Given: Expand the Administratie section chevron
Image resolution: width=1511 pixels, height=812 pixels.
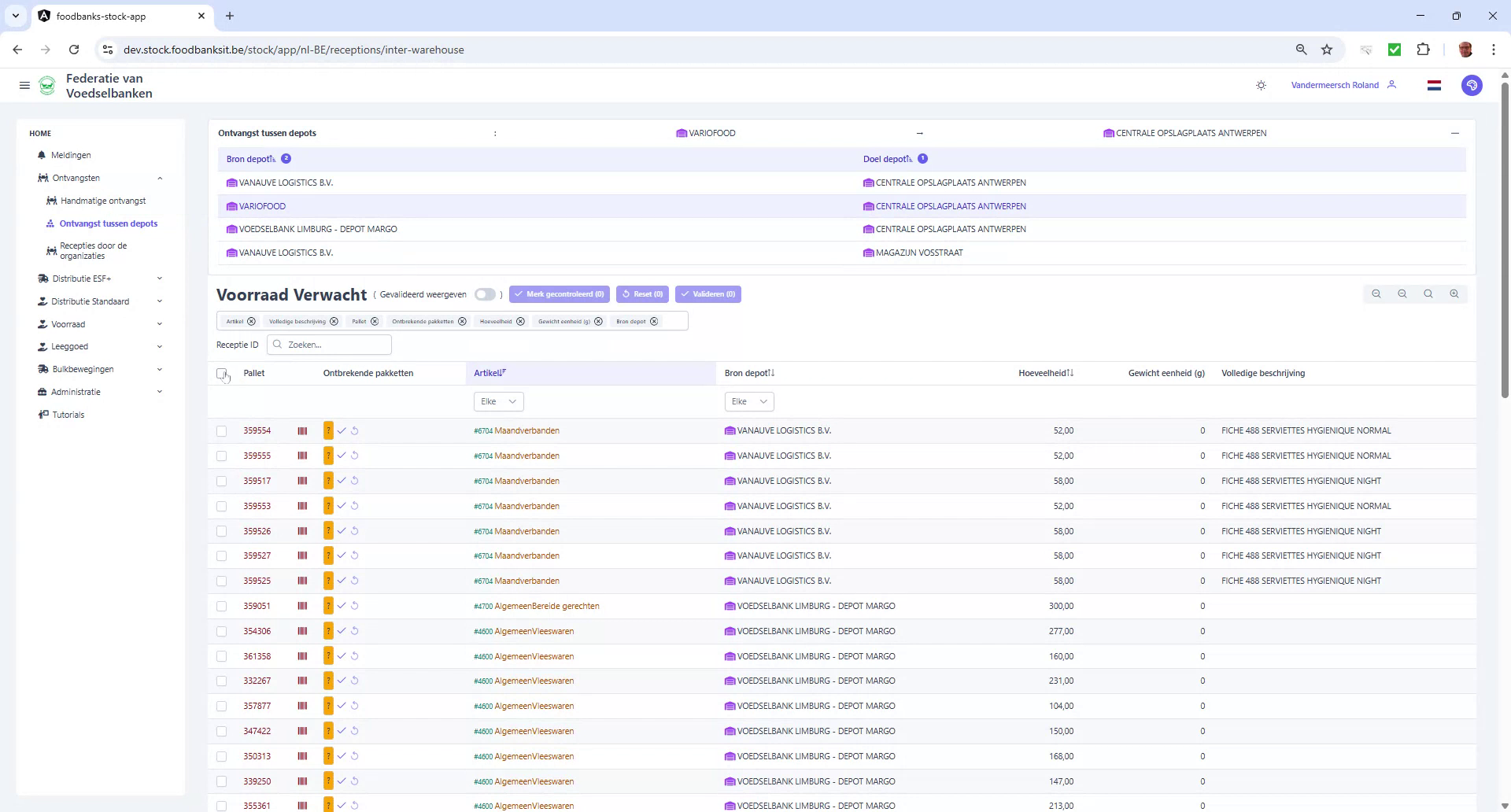Looking at the screenshot, I should [x=160, y=391].
